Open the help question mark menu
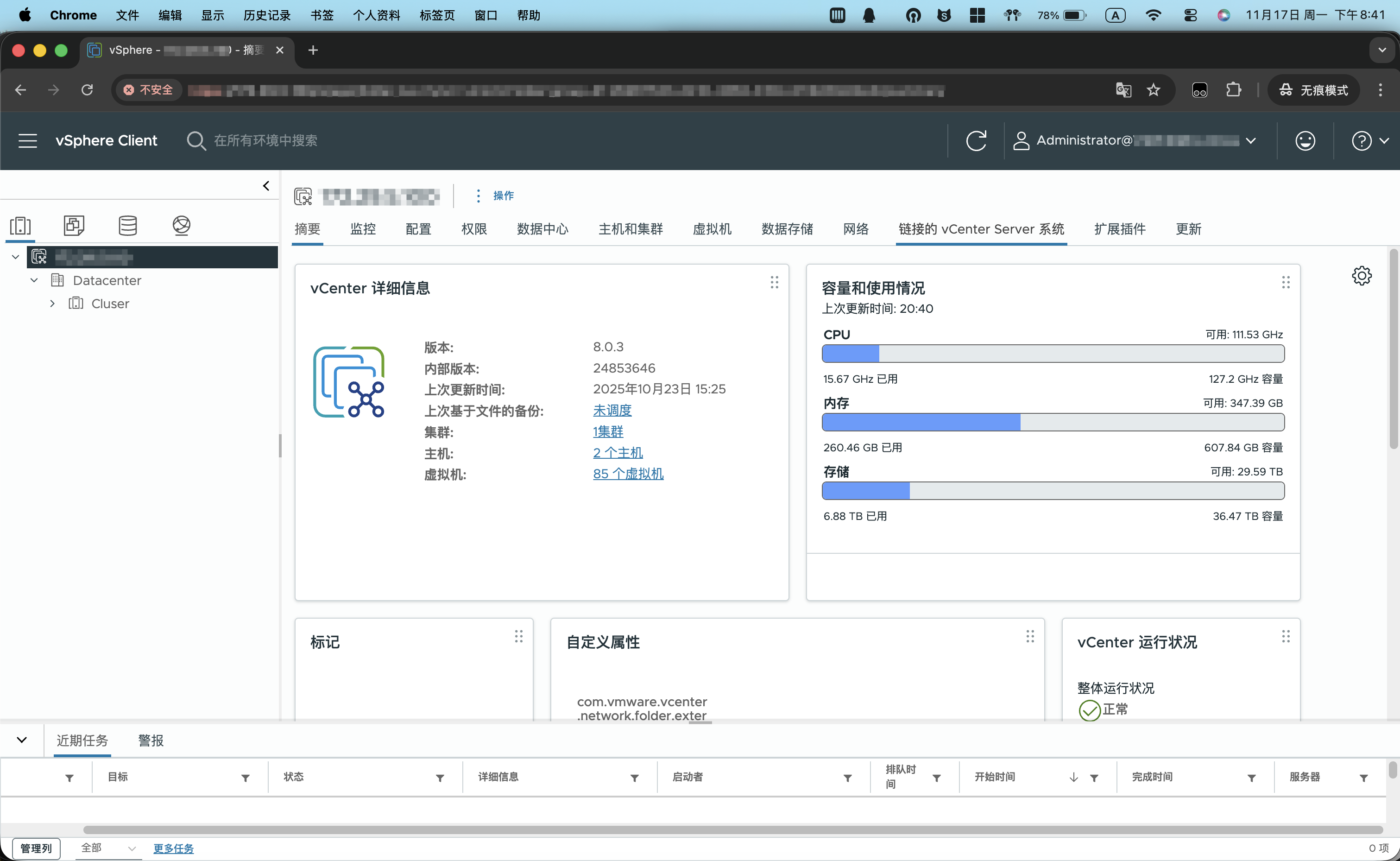The height and width of the screenshot is (861, 1400). pyautogui.click(x=1370, y=141)
